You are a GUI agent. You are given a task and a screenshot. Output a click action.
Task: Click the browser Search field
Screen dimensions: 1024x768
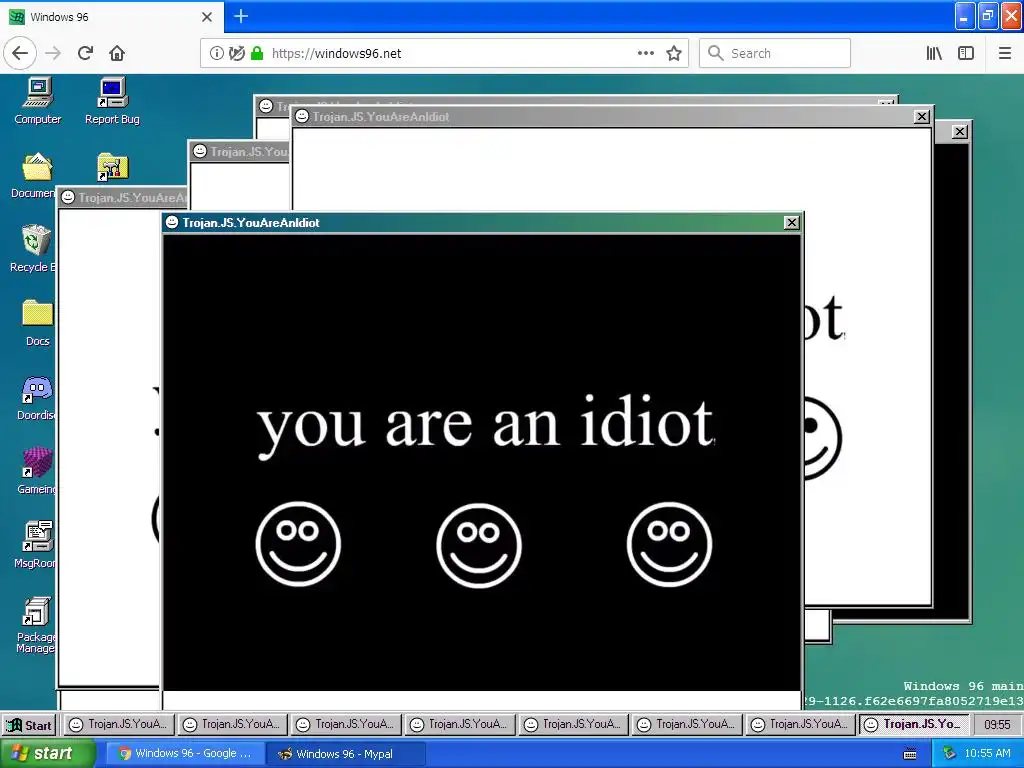(775, 54)
